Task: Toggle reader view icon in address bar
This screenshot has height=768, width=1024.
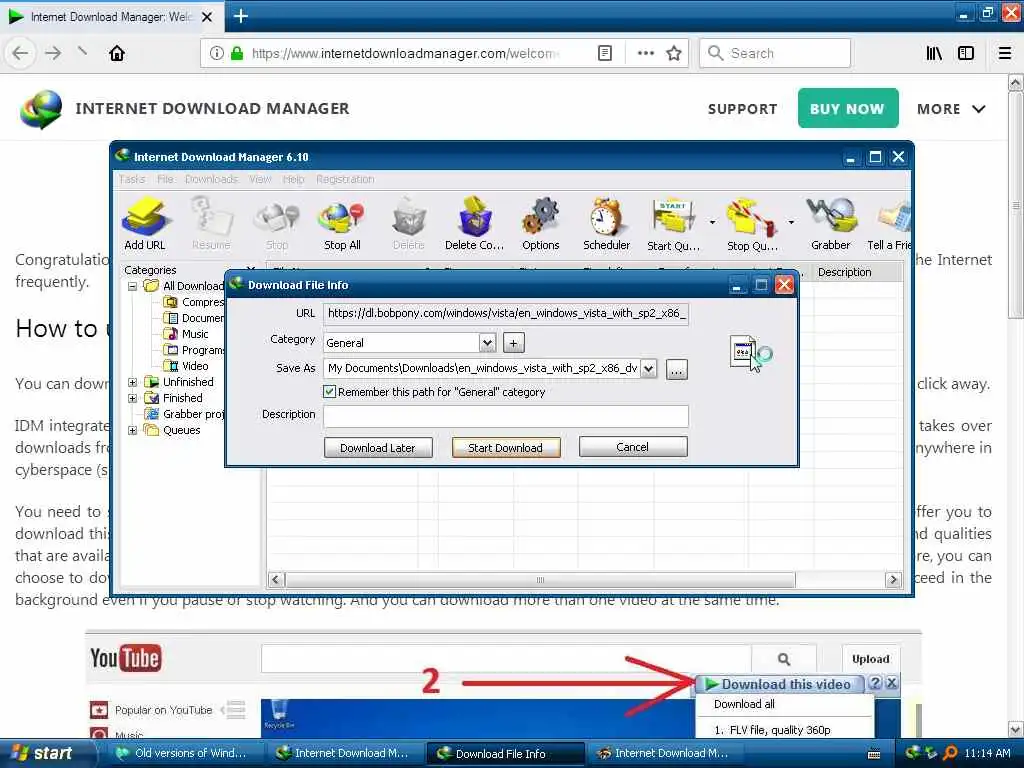Action: click(x=605, y=53)
